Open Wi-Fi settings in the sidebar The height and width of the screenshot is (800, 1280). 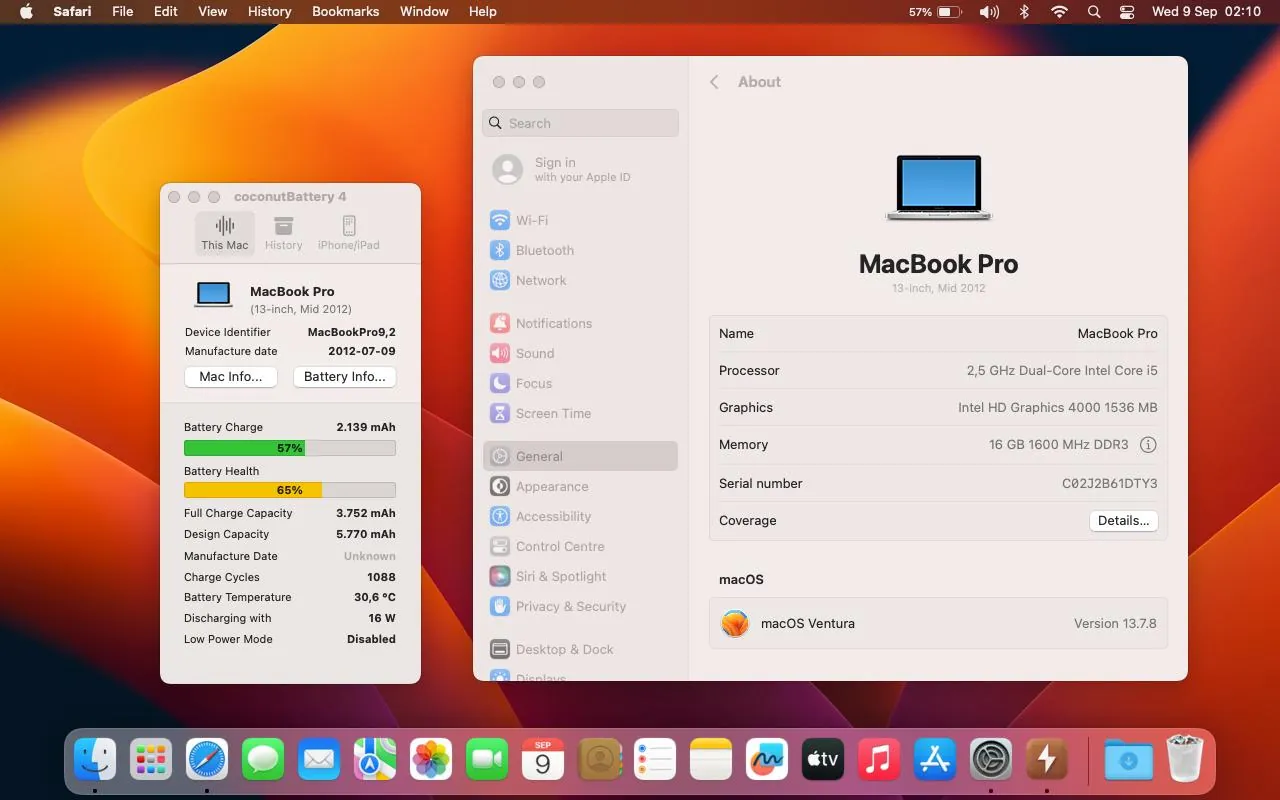click(580, 220)
